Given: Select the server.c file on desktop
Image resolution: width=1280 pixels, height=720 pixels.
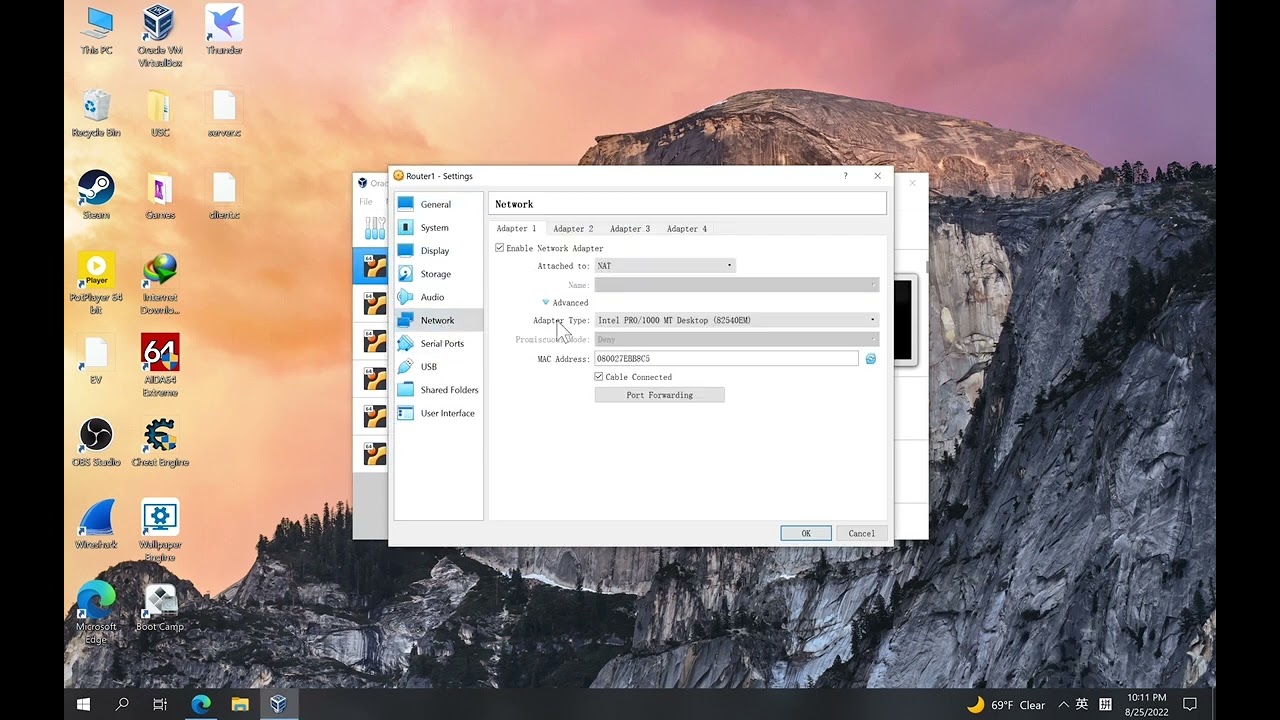Looking at the screenshot, I should [x=224, y=112].
